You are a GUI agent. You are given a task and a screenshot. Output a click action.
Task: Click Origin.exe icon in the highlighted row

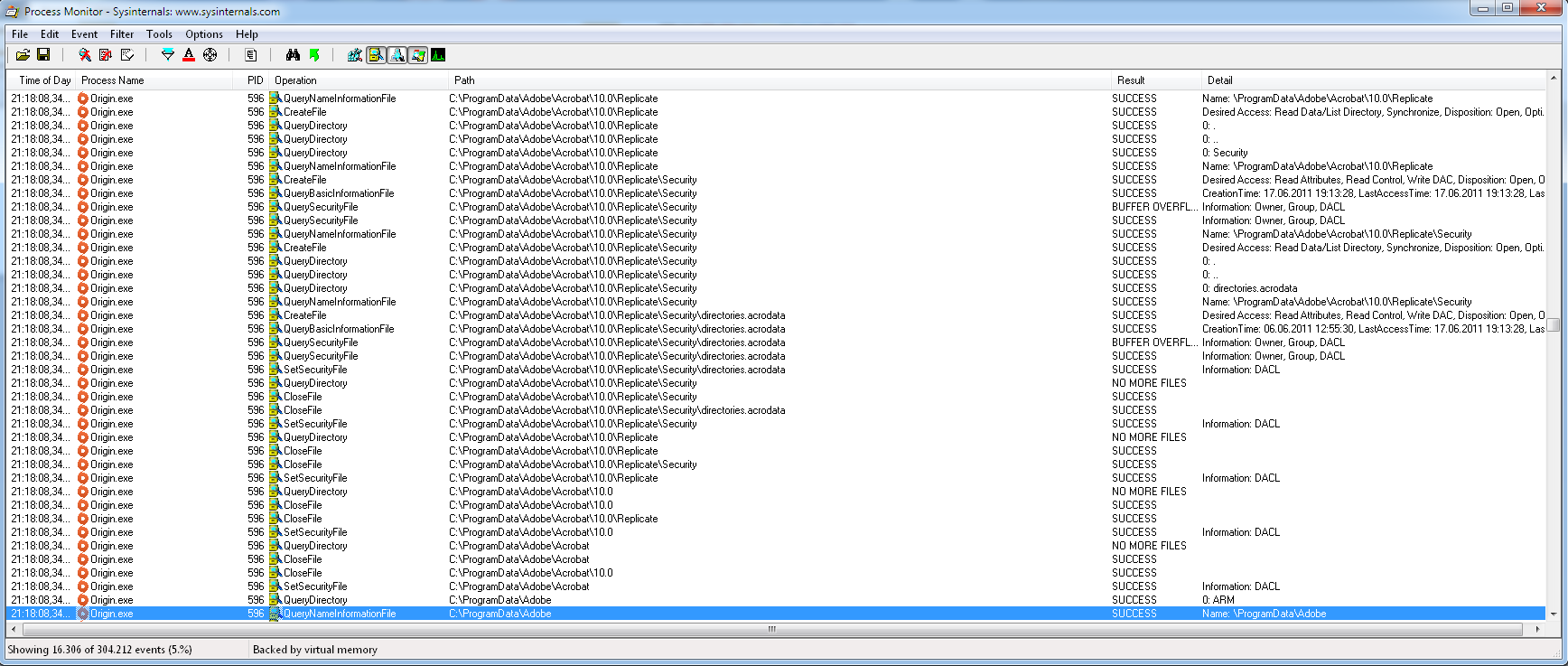click(x=83, y=614)
